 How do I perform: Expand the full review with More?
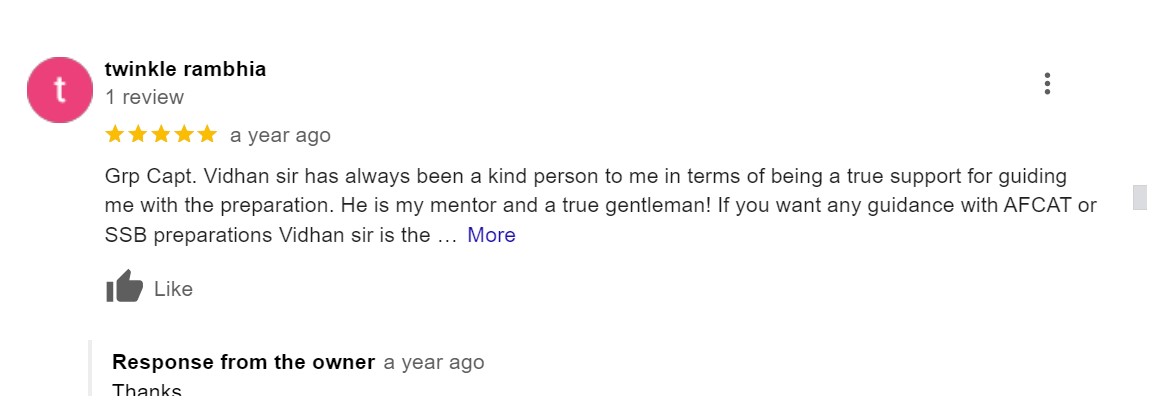[491, 235]
